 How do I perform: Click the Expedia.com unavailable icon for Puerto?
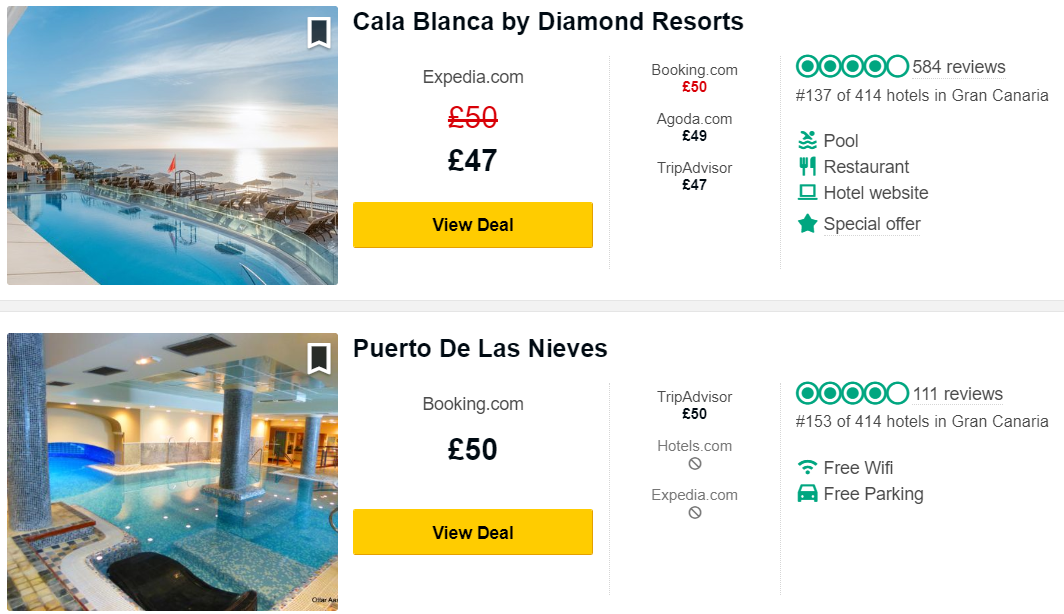(695, 512)
